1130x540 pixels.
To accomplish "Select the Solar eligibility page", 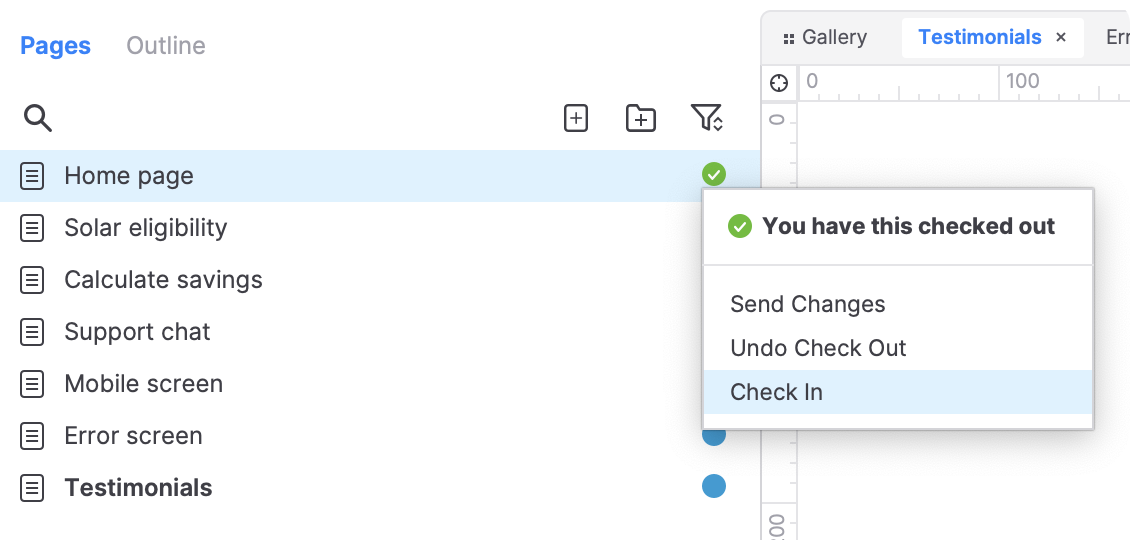I will (x=146, y=228).
